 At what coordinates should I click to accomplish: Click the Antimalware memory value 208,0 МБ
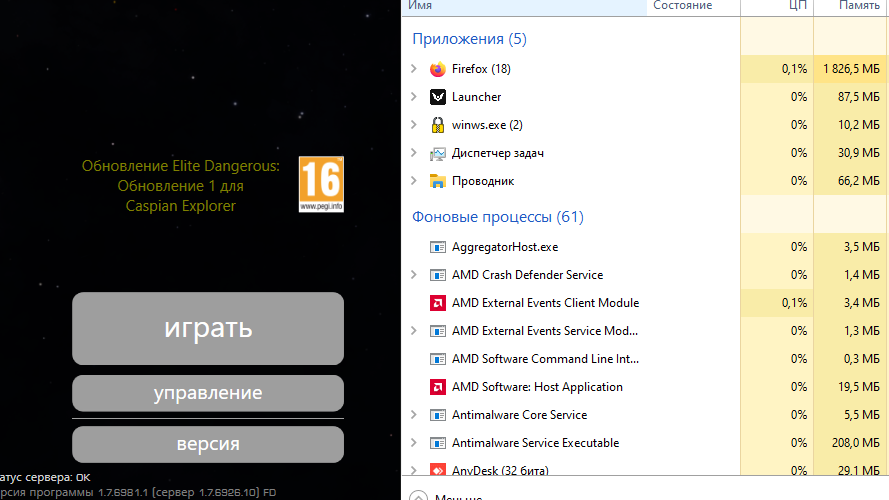856,443
